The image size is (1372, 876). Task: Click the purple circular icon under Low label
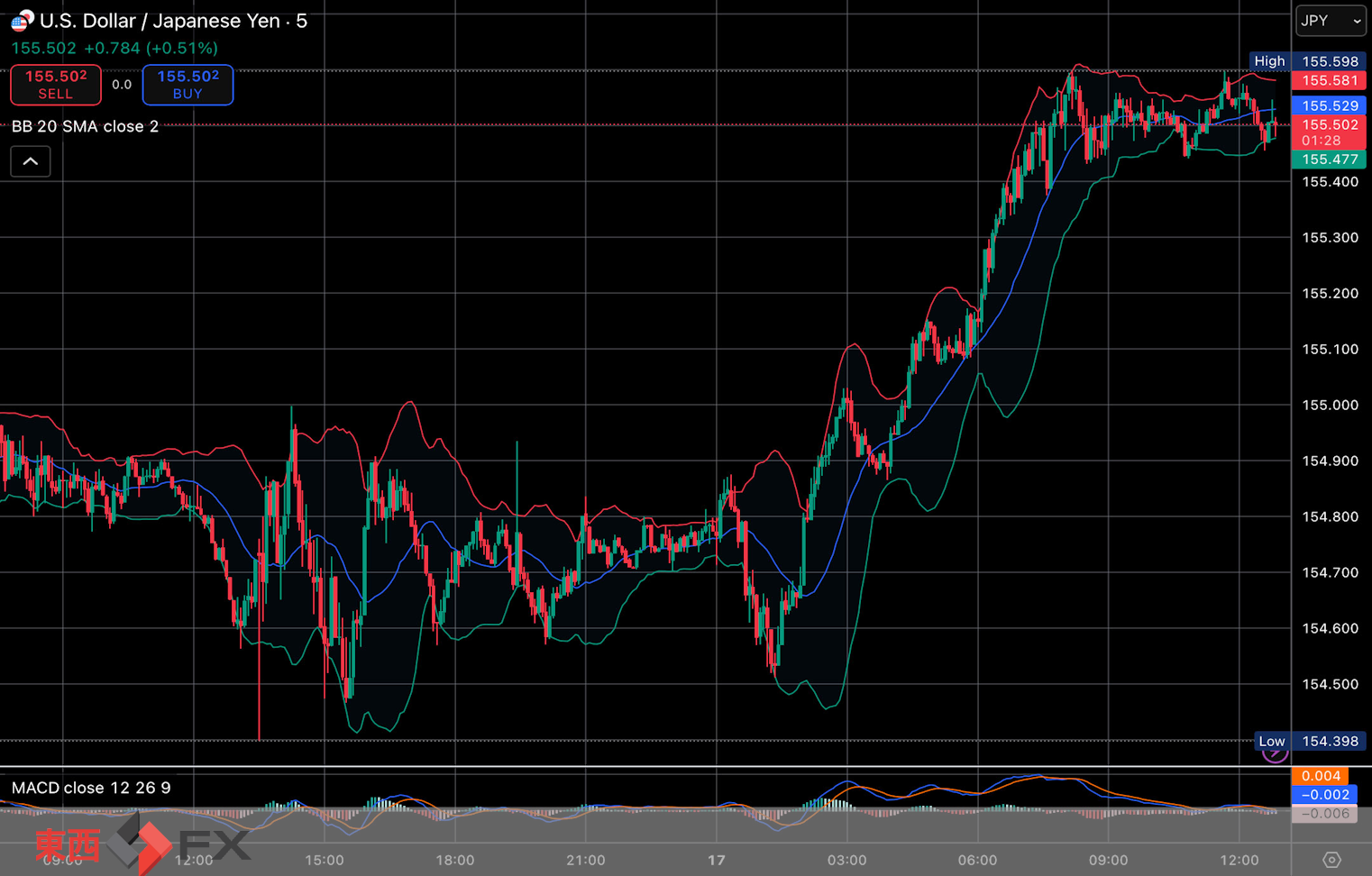1275,753
